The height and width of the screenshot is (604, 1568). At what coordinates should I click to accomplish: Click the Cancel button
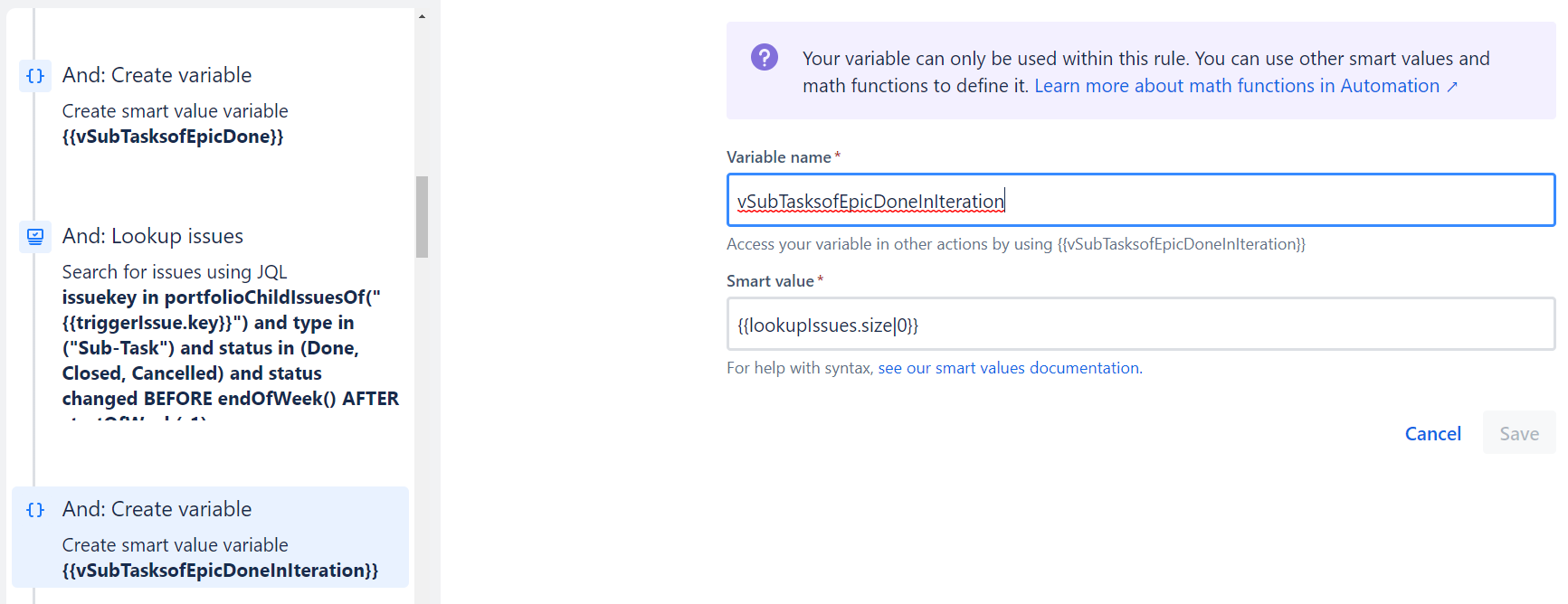[x=1433, y=433]
